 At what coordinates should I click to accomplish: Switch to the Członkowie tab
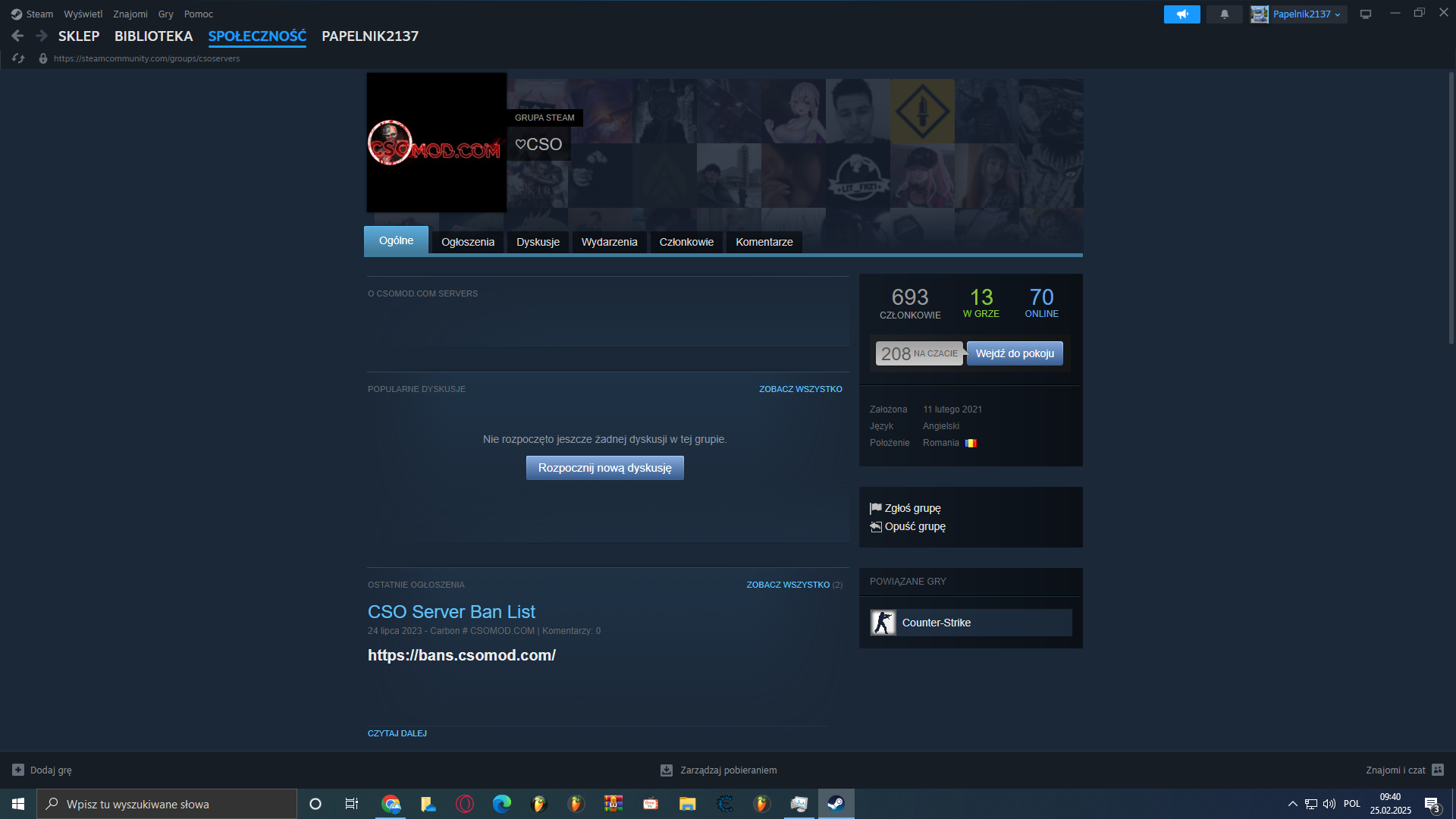point(686,242)
